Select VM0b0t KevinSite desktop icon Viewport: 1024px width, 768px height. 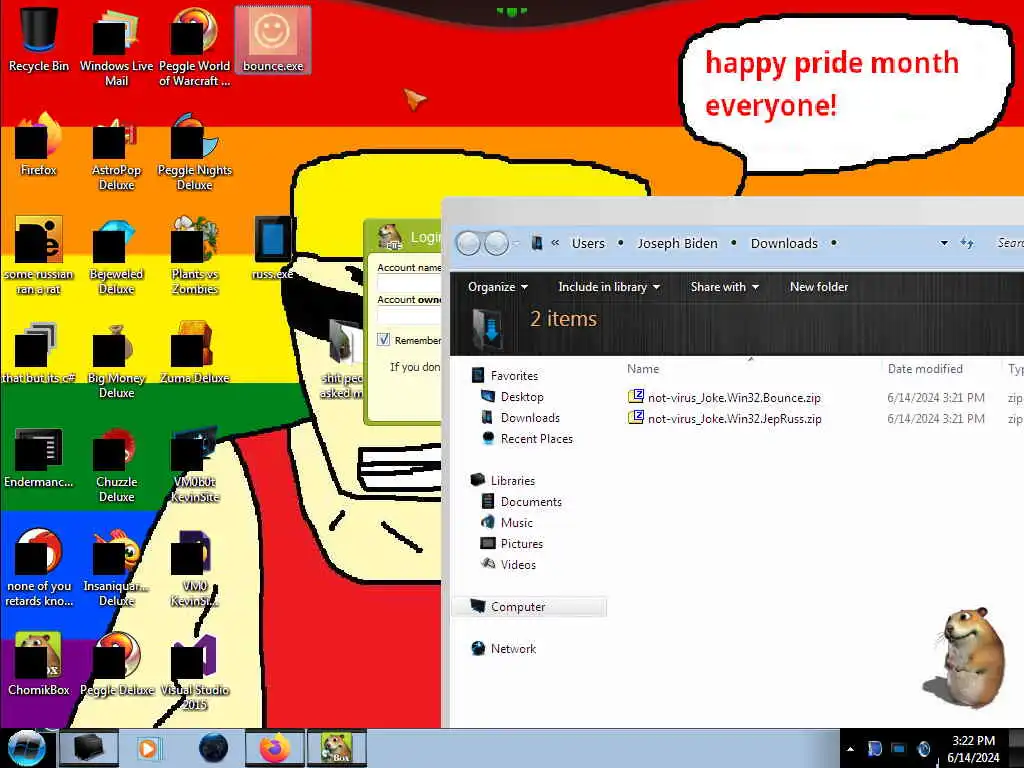pos(195,464)
